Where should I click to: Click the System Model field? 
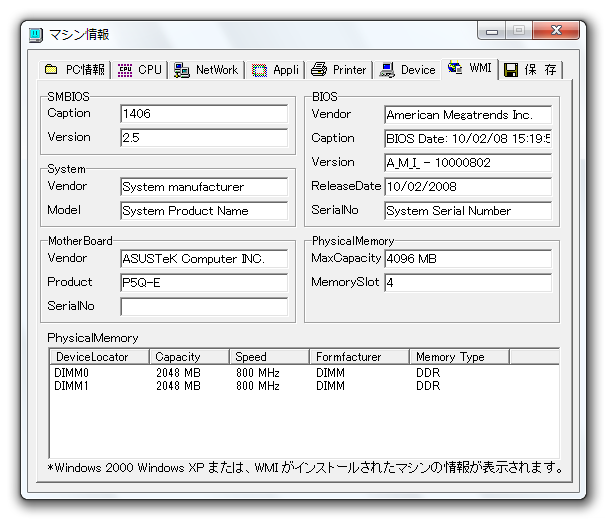204,211
